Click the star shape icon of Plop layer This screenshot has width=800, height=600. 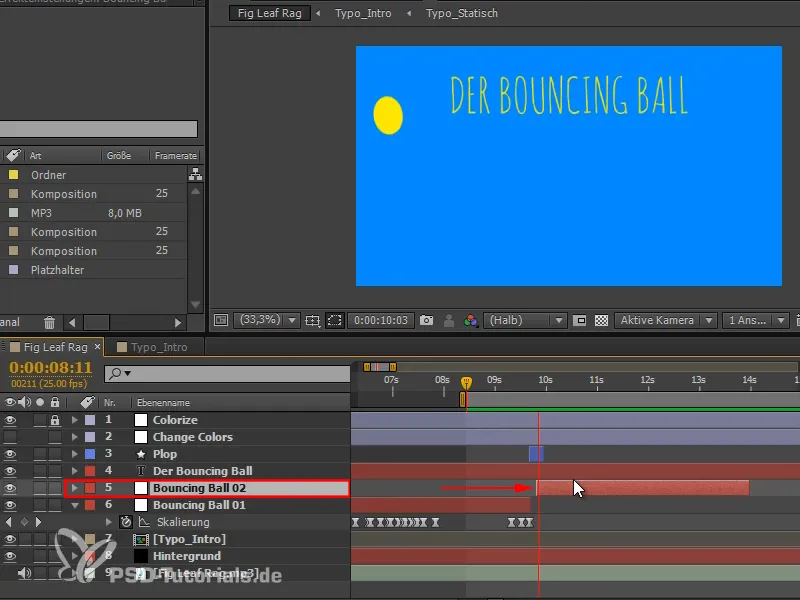141,454
